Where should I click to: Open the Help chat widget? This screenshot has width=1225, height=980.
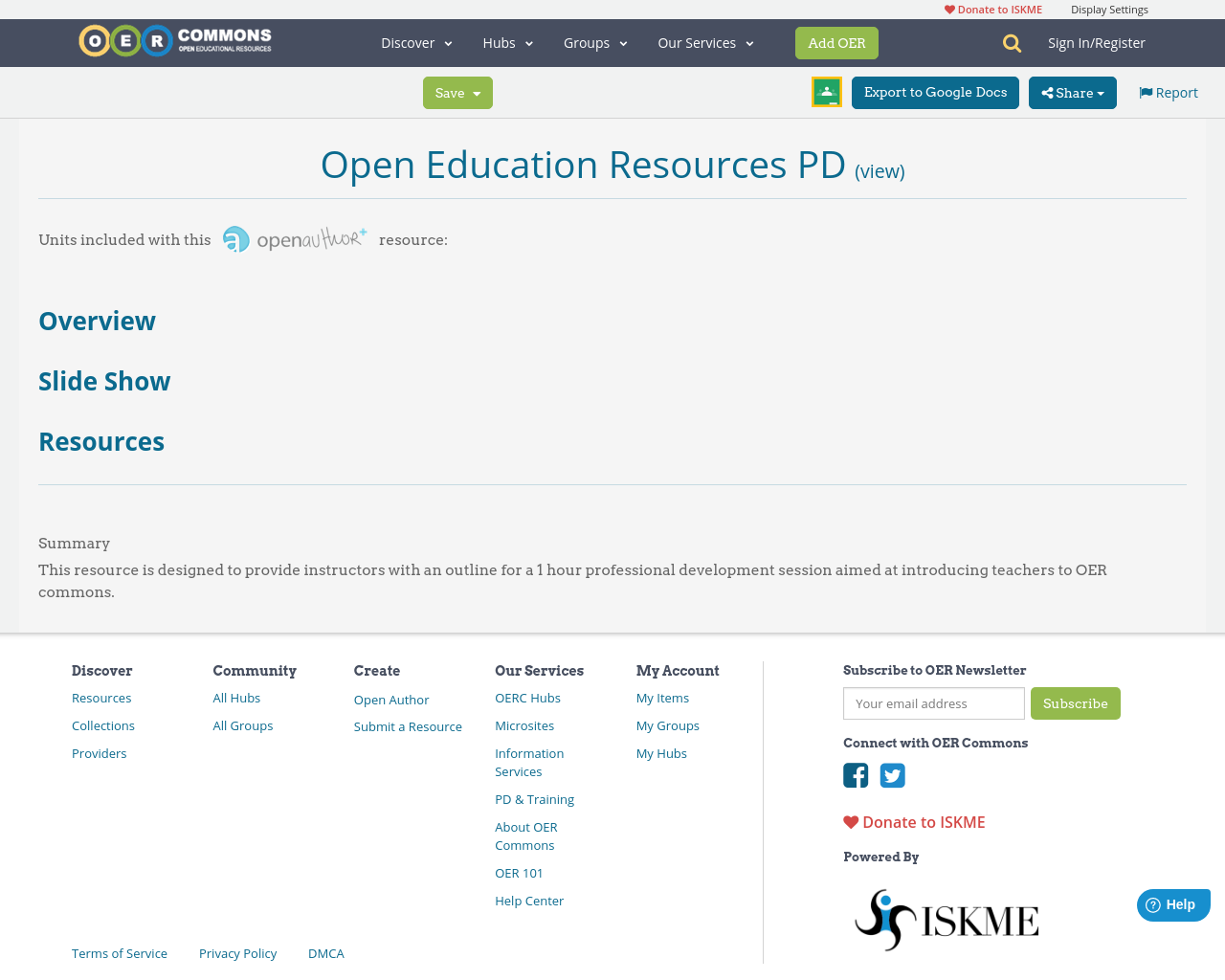[x=1172, y=903]
